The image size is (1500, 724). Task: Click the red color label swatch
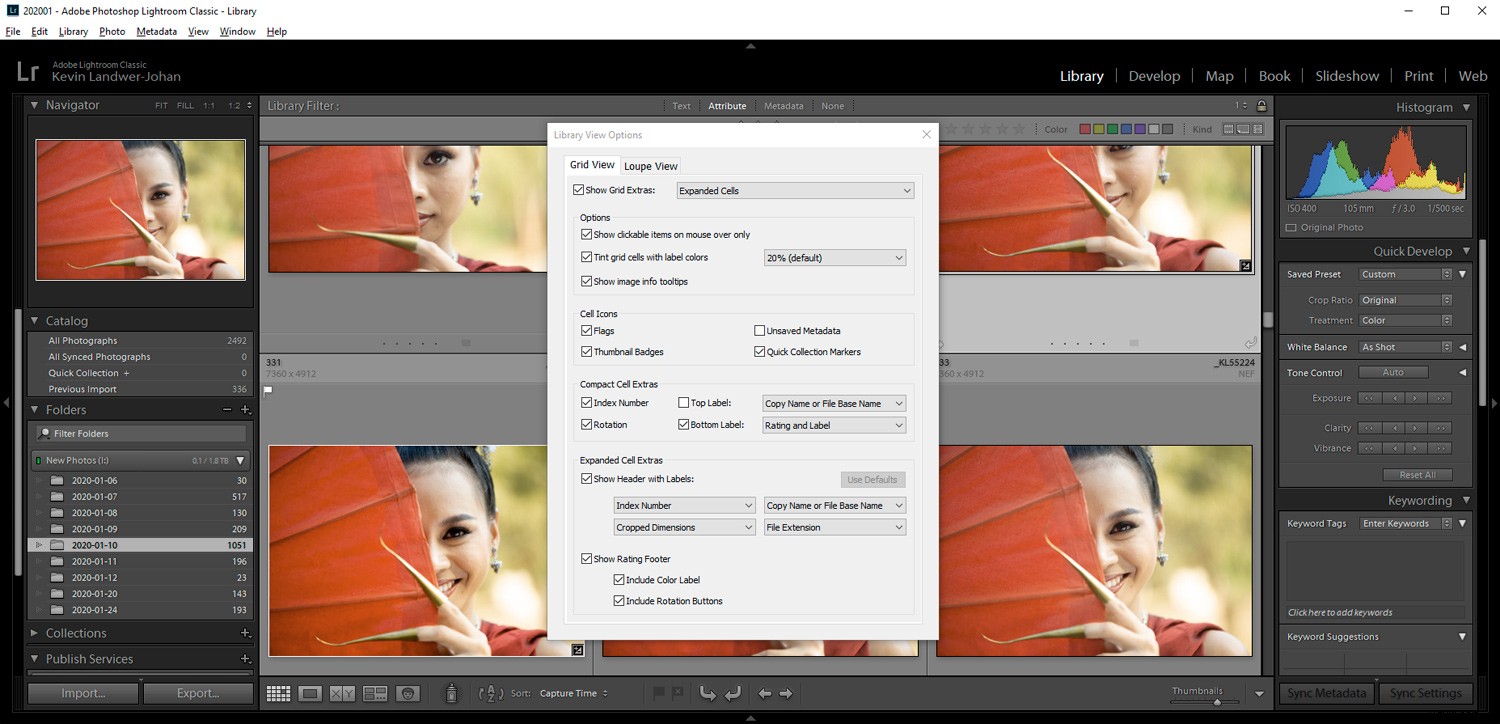click(1086, 128)
